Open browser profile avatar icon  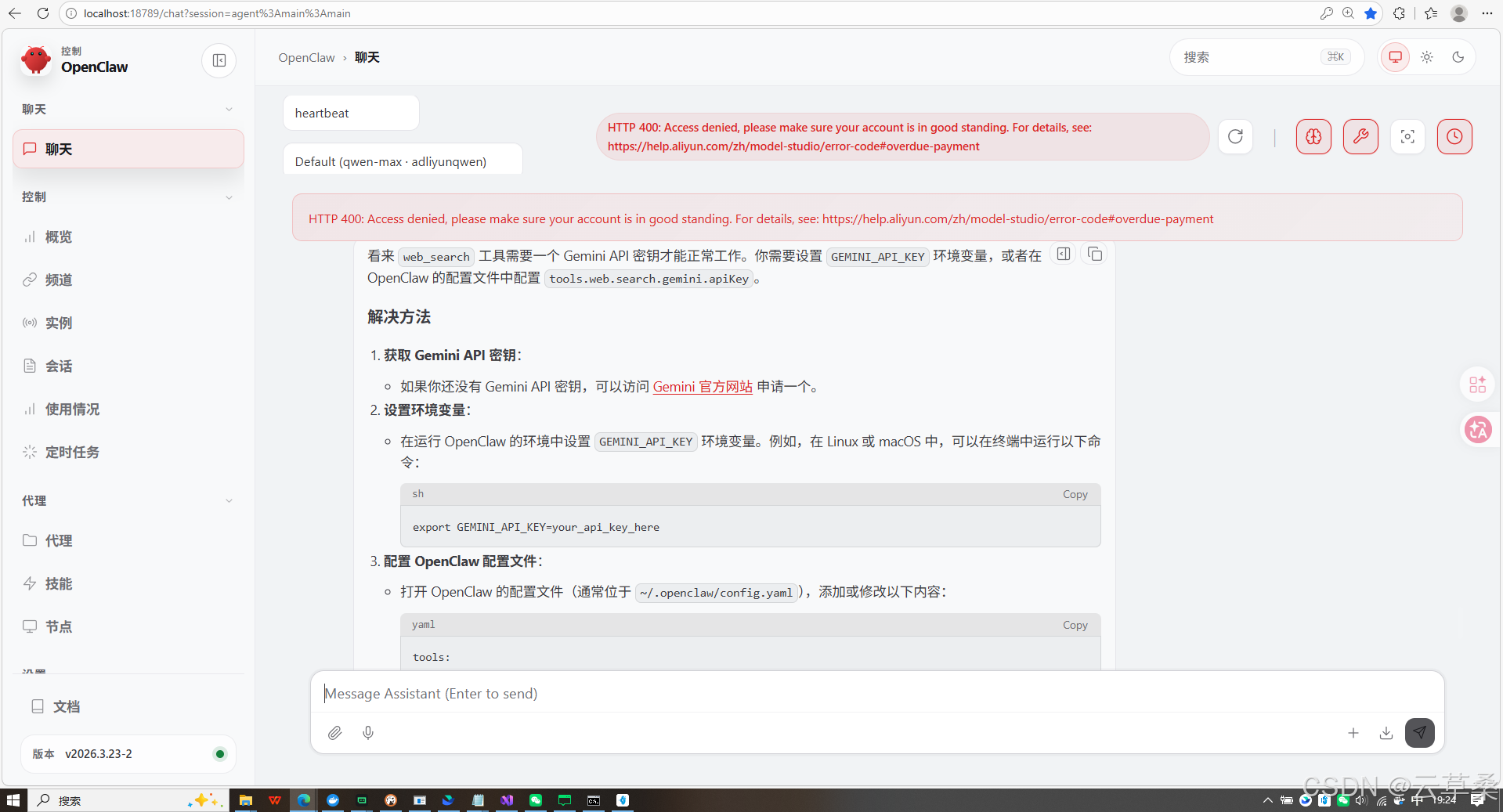(1459, 13)
